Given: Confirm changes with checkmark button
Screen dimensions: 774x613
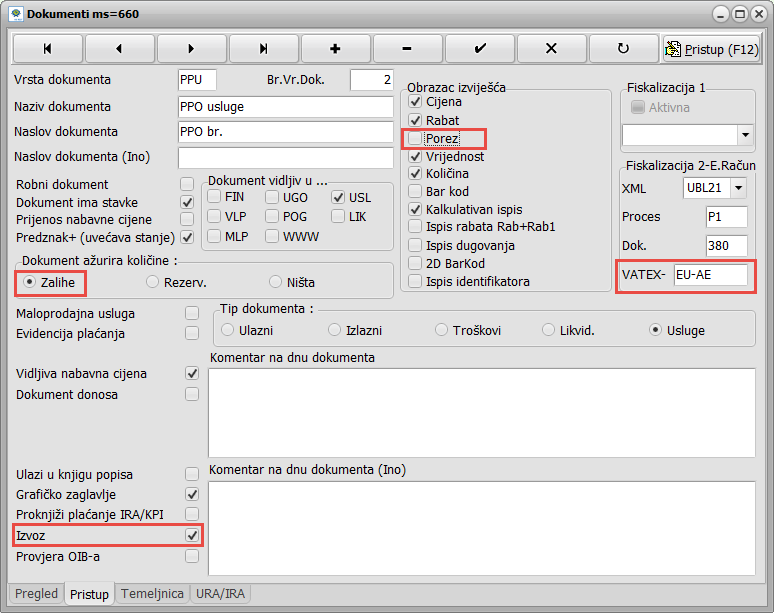Looking at the screenshot, I should pyautogui.click(x=479, y=48).
